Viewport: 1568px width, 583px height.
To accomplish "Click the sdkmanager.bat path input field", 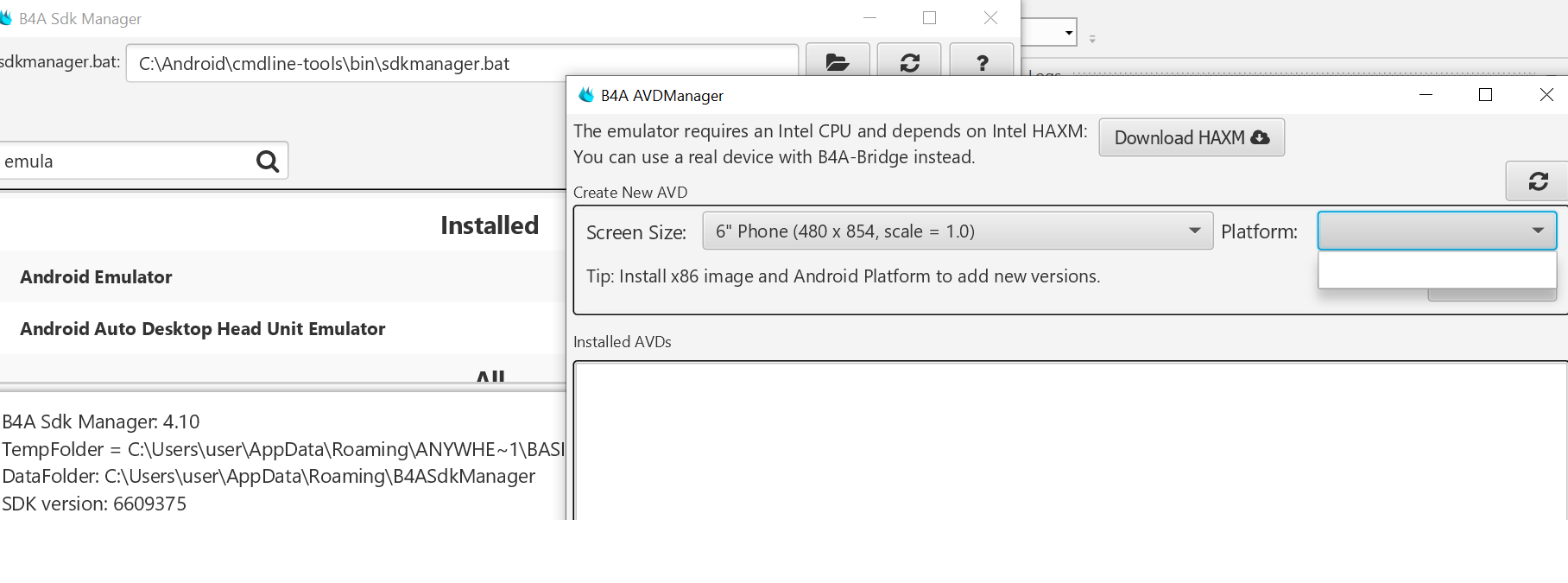I will pos(462,63).
